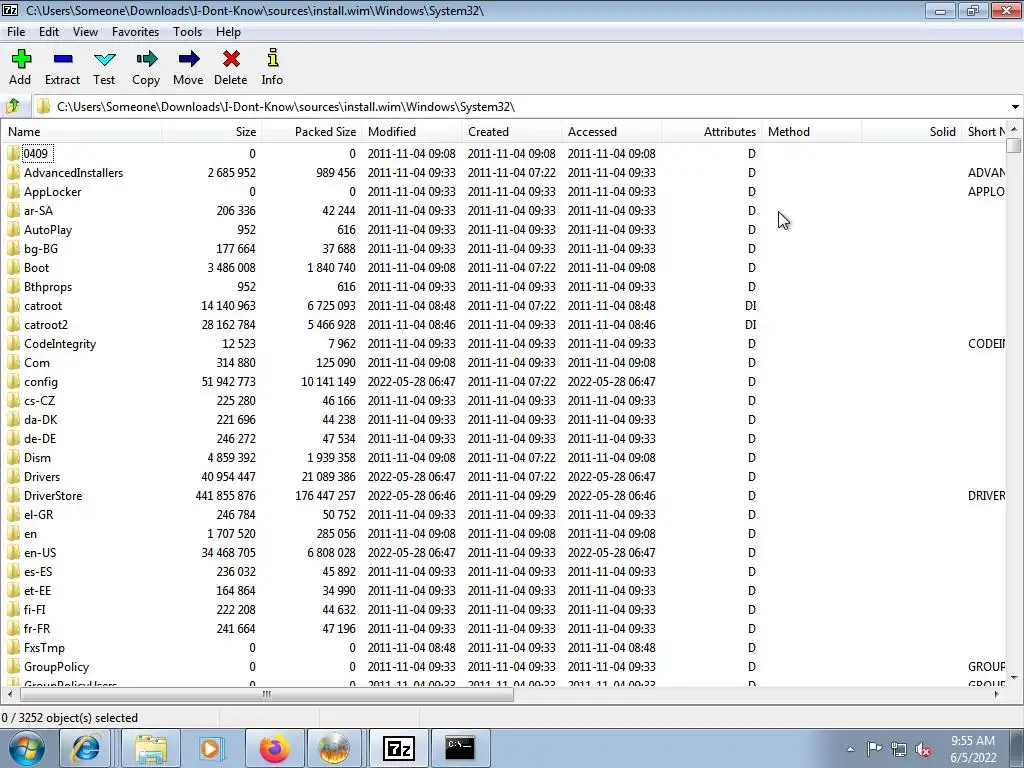Screen dimensions: 1024x768
Task: Select the bg-BG folder name
Action: (40, 248)
